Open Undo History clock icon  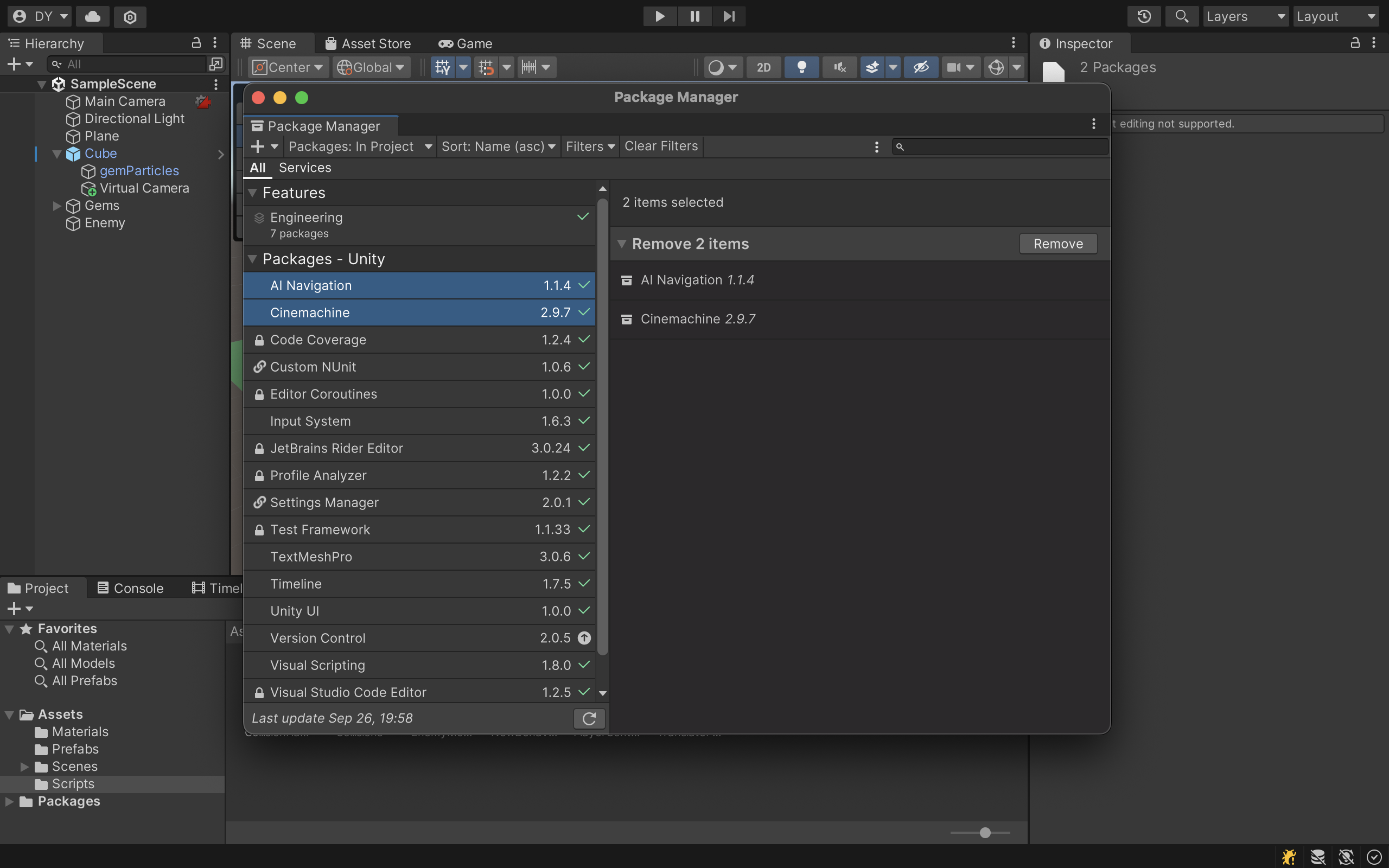coord(1144,17)
